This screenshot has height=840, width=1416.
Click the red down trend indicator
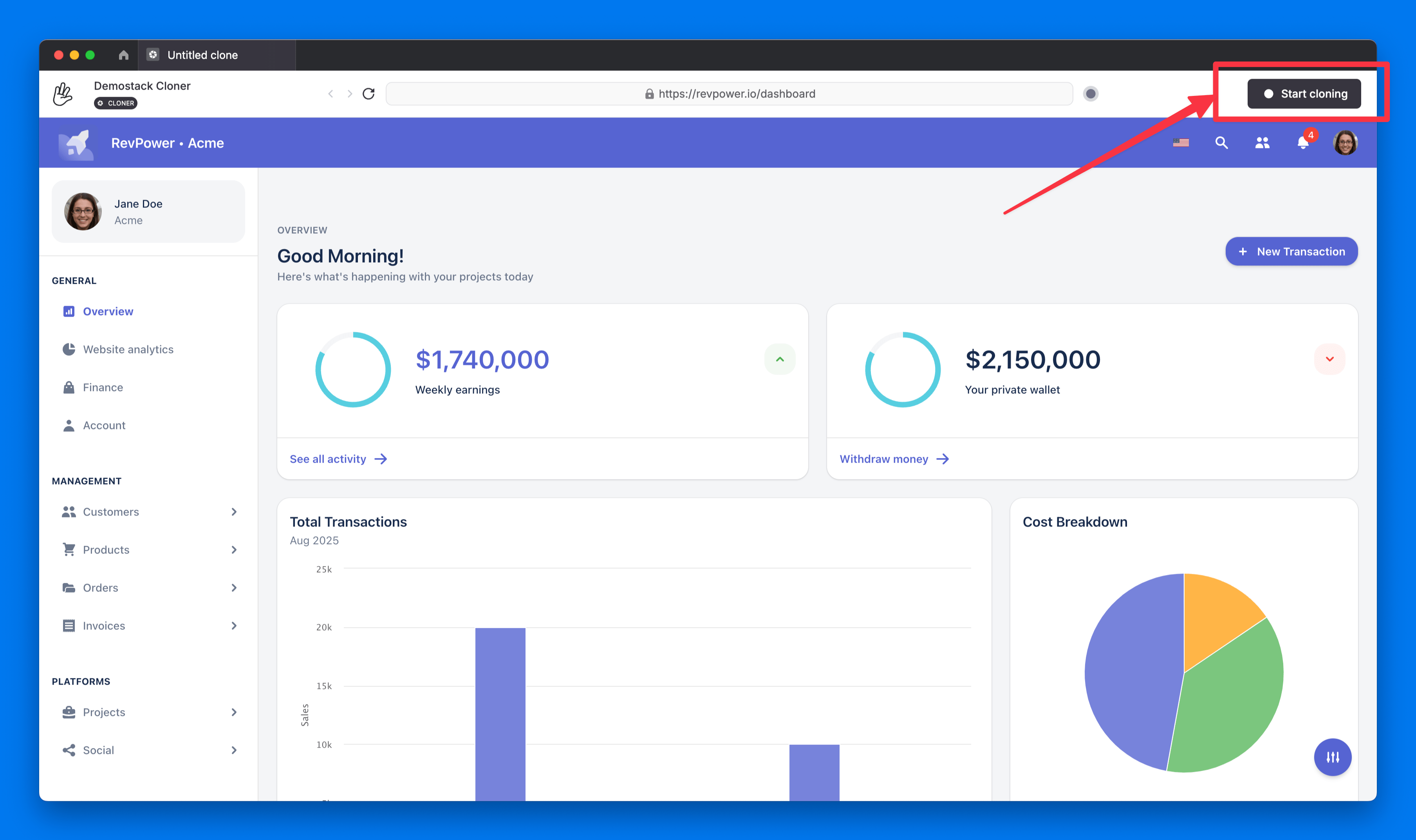pyautogui.click(x=1329, y=359)
